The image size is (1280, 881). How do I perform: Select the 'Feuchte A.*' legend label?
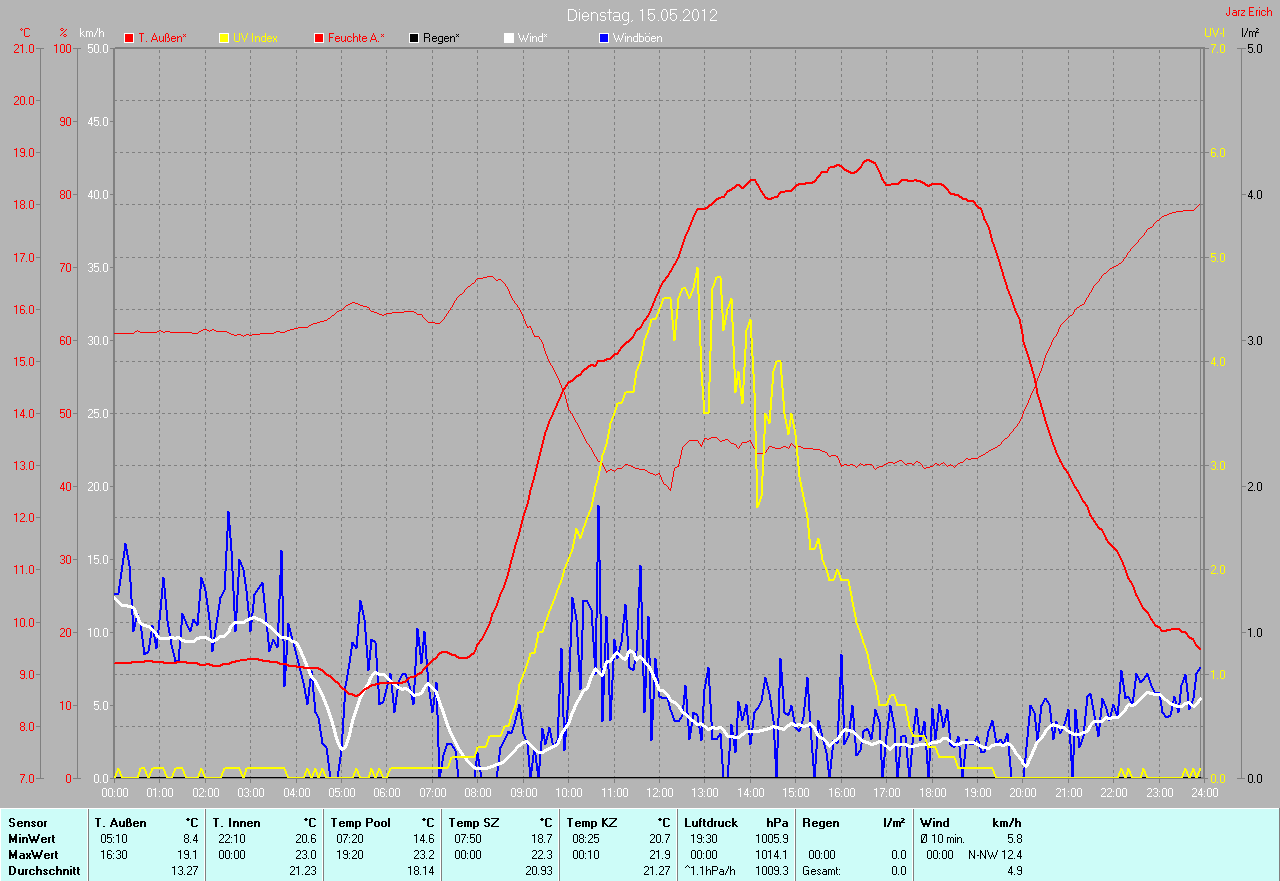tap(357, 38)
